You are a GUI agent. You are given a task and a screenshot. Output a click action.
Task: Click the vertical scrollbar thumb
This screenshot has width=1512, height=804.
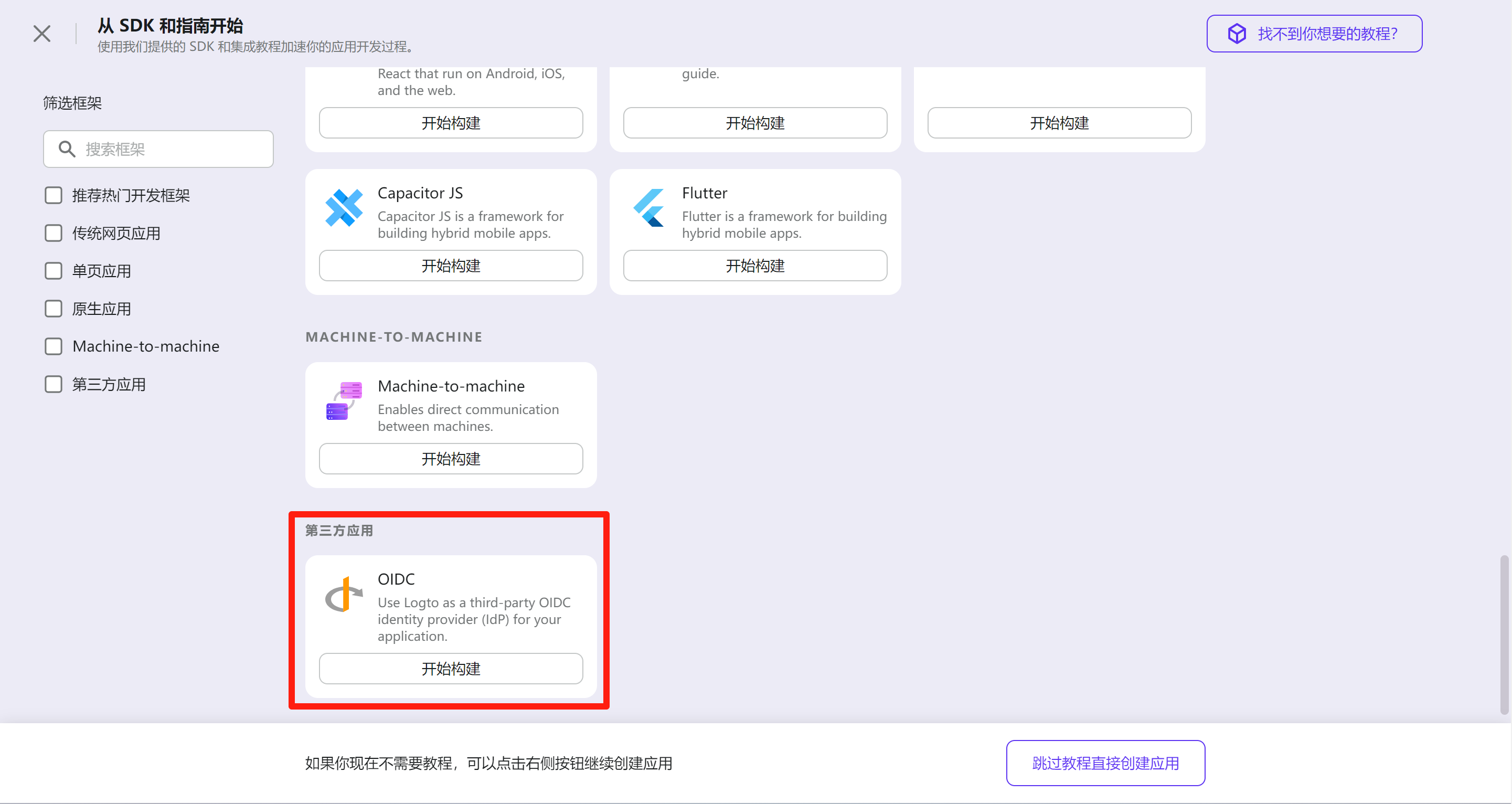(1504, 634)
